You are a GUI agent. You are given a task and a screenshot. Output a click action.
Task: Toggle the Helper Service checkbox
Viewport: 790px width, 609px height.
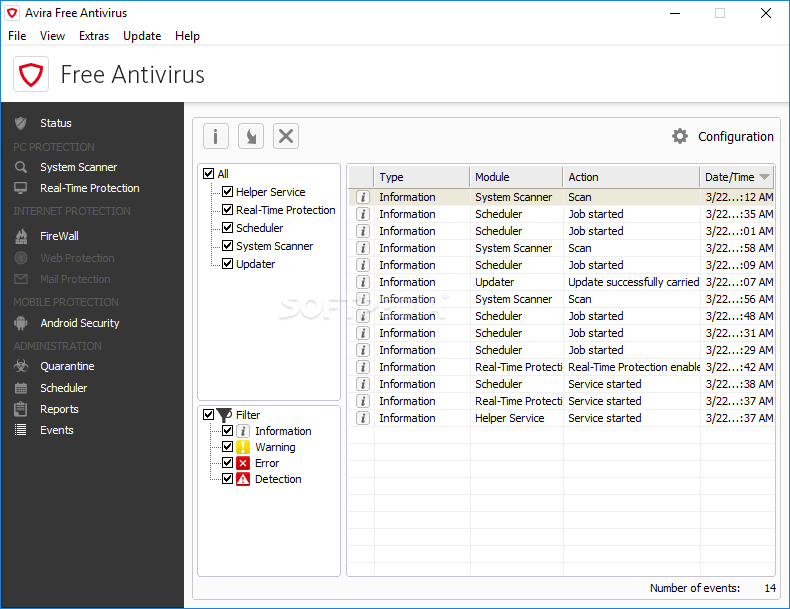coord(228,192)
